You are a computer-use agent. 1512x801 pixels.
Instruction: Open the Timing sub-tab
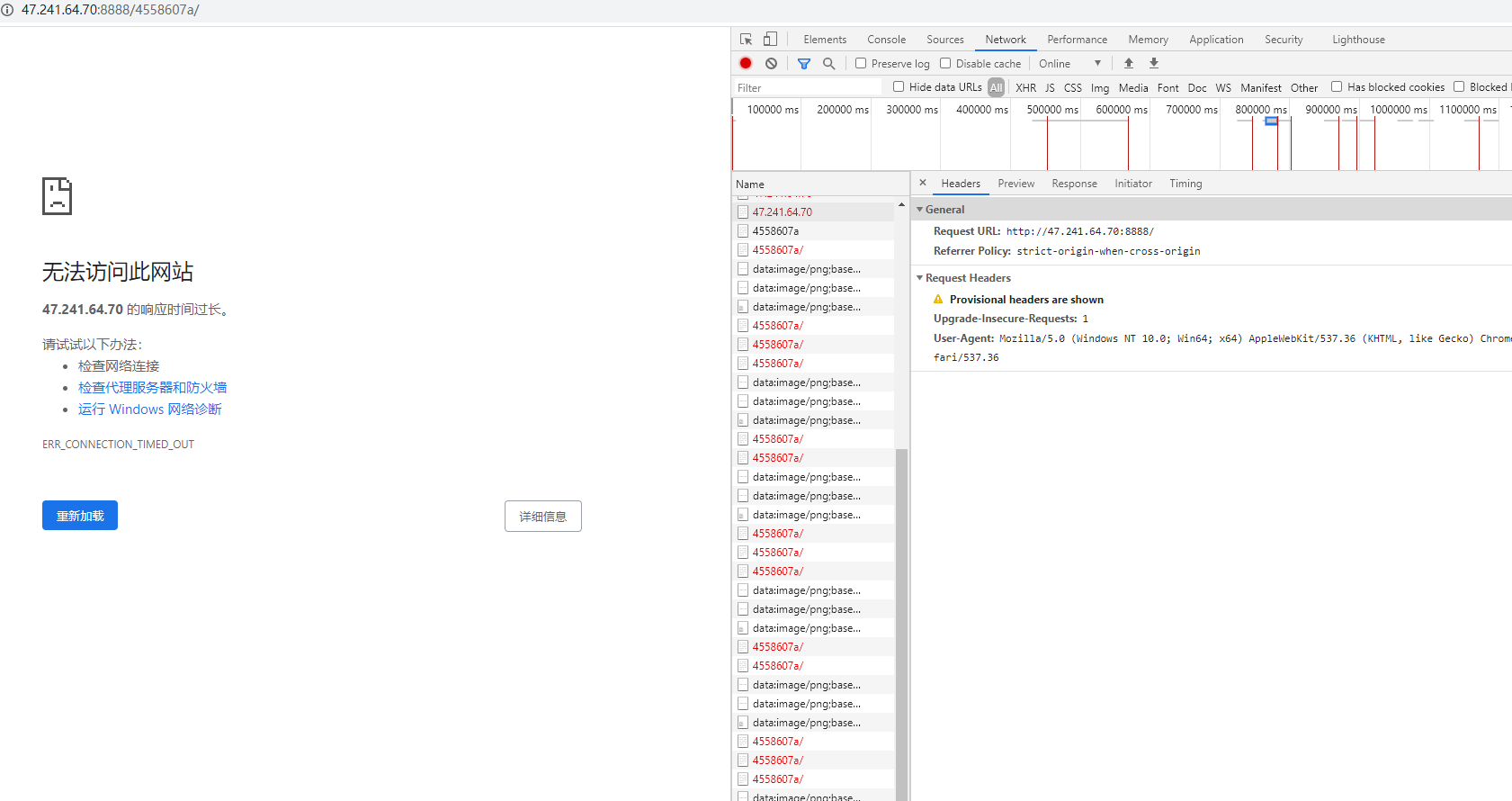(1185, 184)
